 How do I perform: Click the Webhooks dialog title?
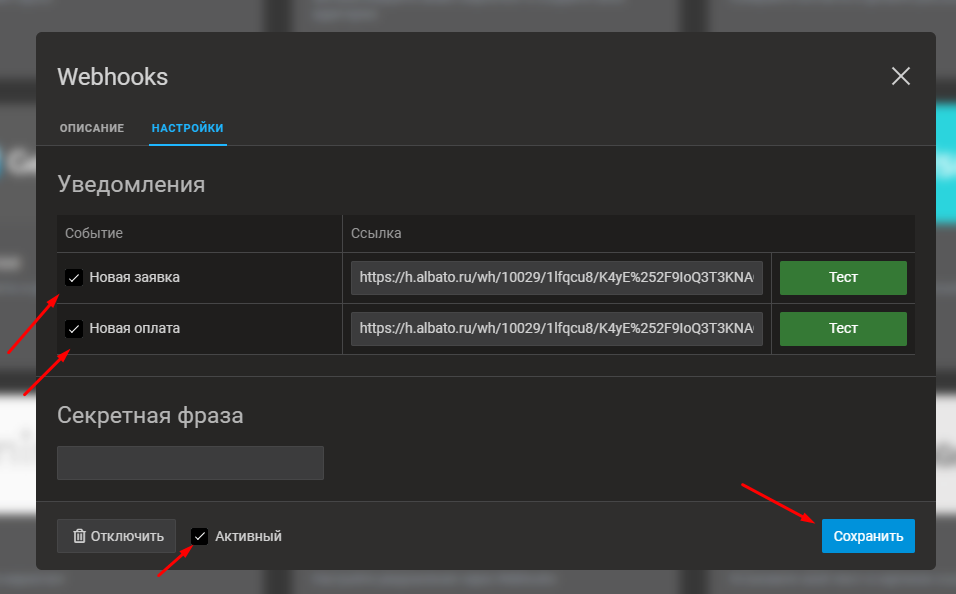(113, 77)
